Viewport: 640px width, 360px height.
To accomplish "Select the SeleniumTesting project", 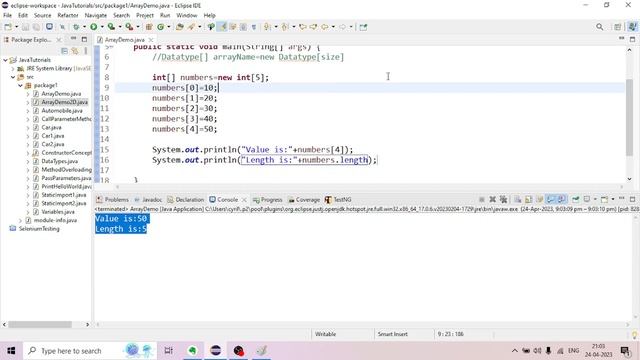I will coord(39,229).
